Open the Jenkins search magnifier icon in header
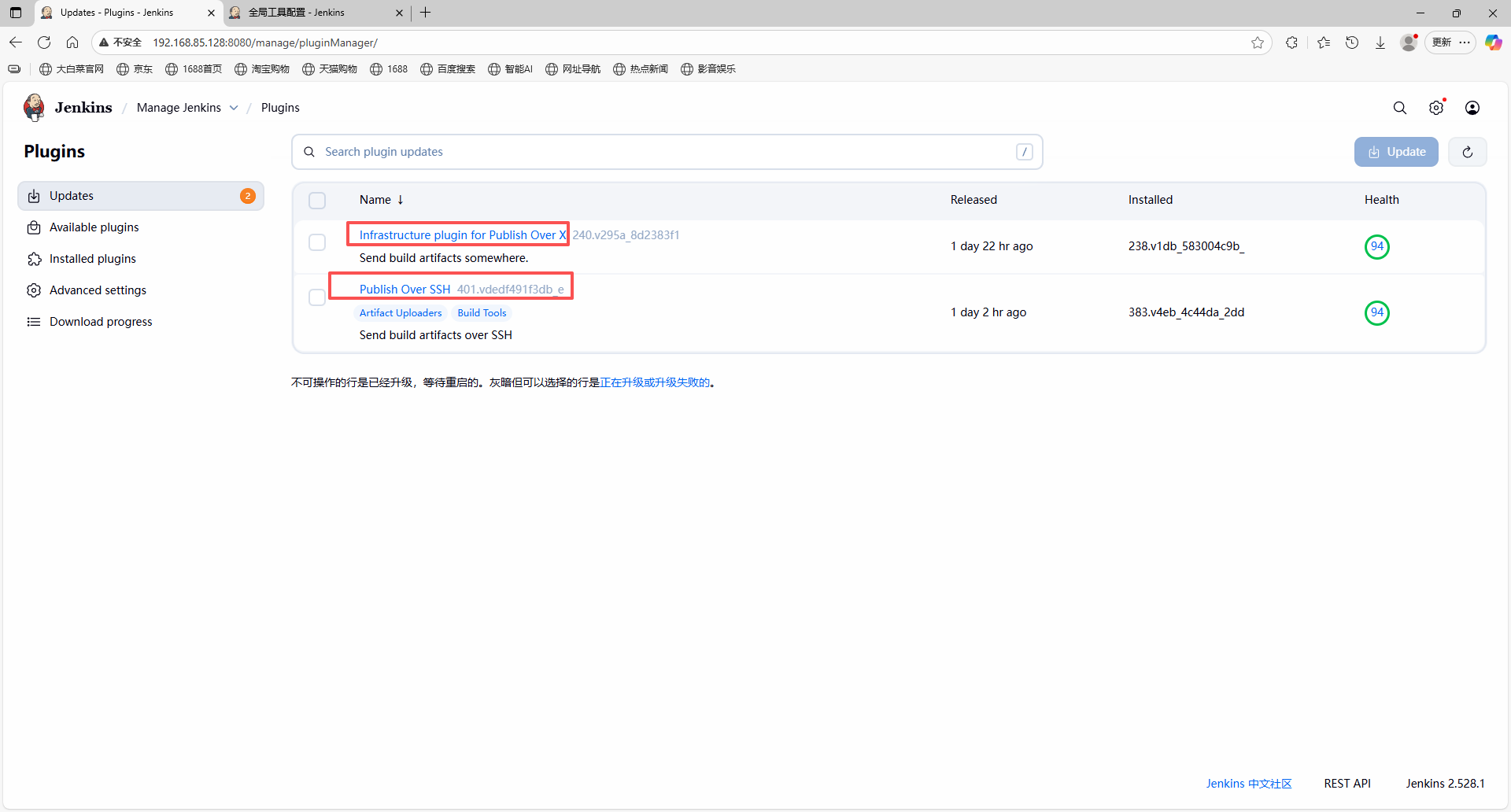This screenshot has height=812, width=1511. coord(1400,108)
